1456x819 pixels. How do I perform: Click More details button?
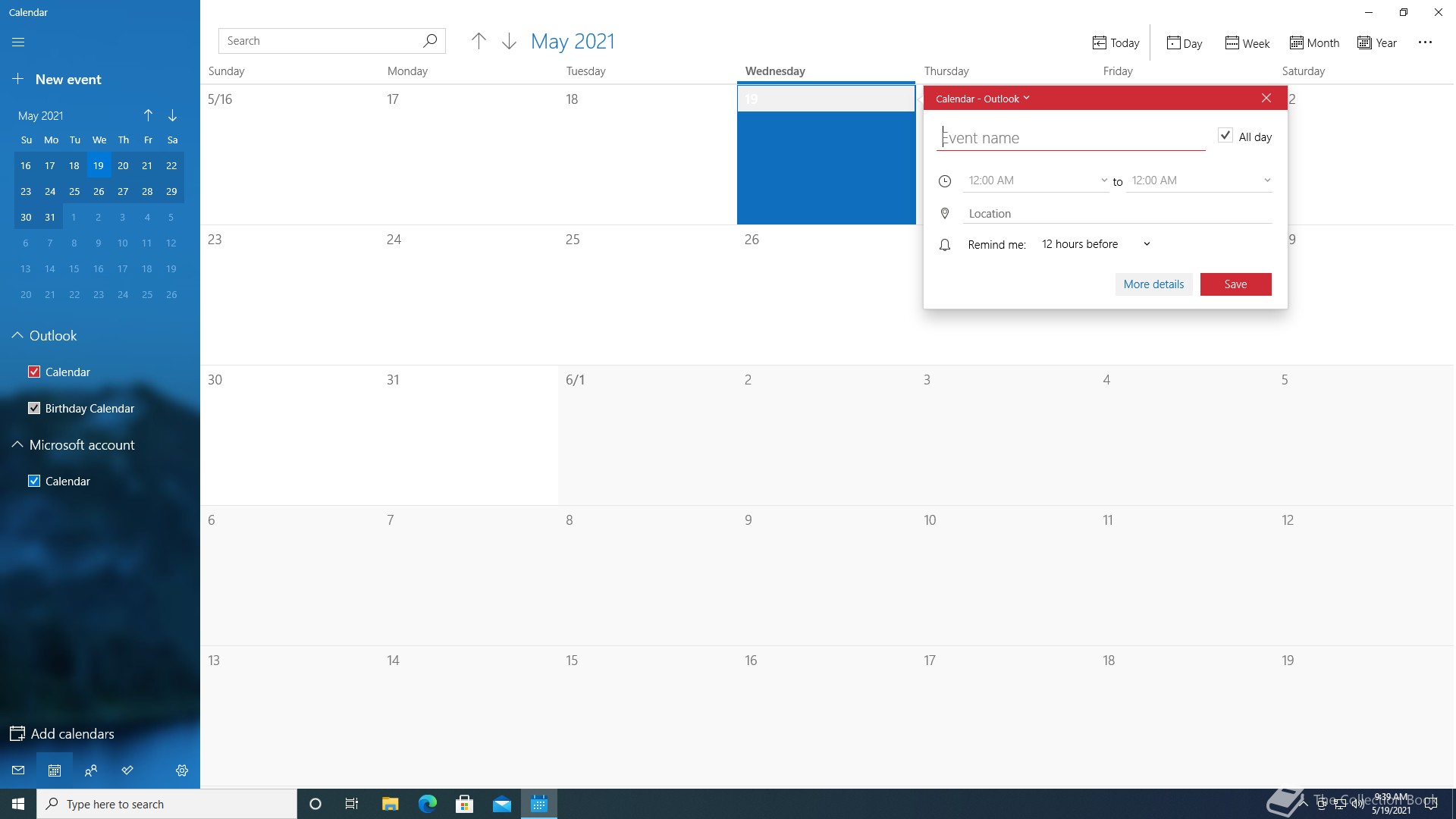[x=1153, y=284]
